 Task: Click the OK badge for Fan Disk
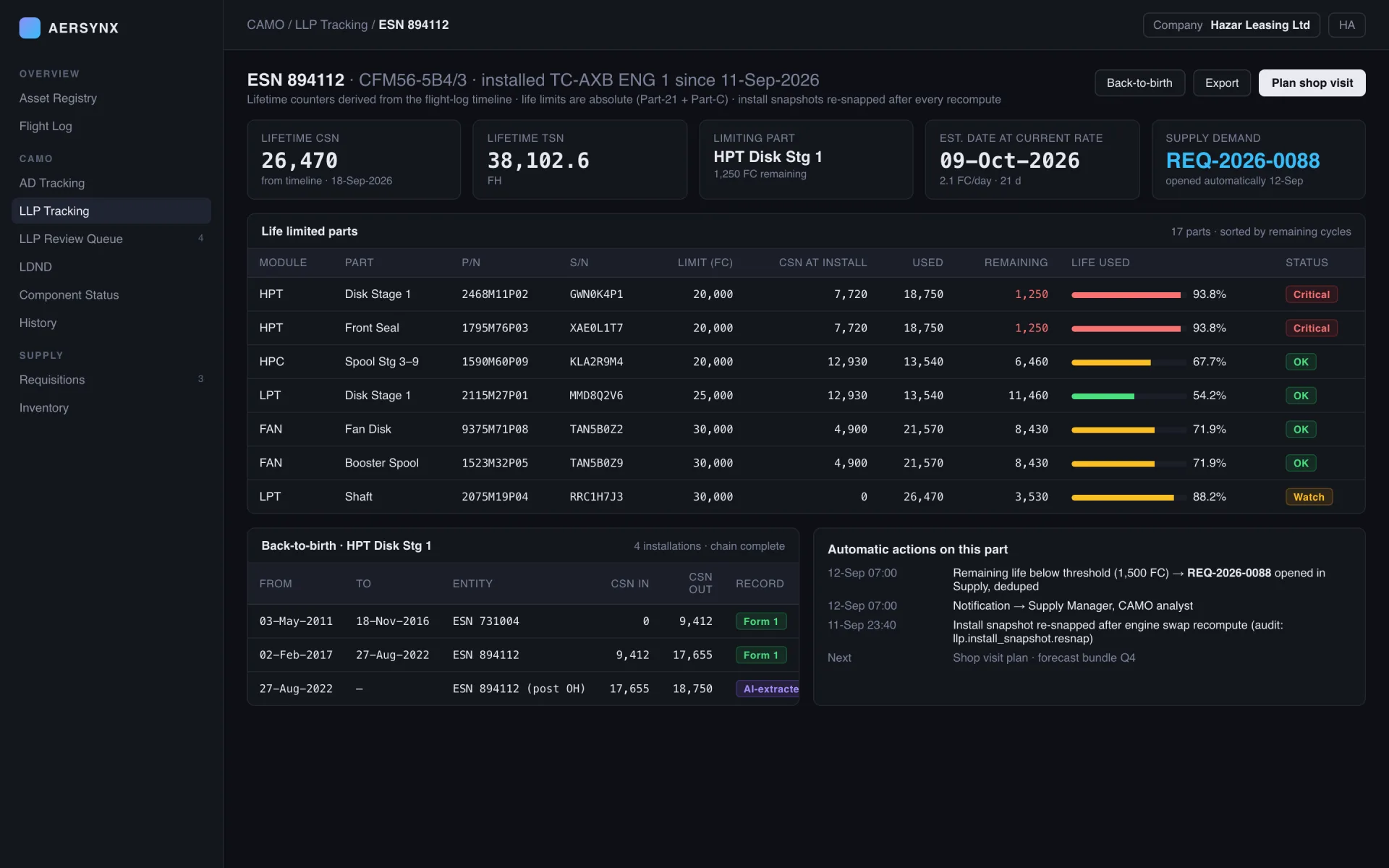1301,430
